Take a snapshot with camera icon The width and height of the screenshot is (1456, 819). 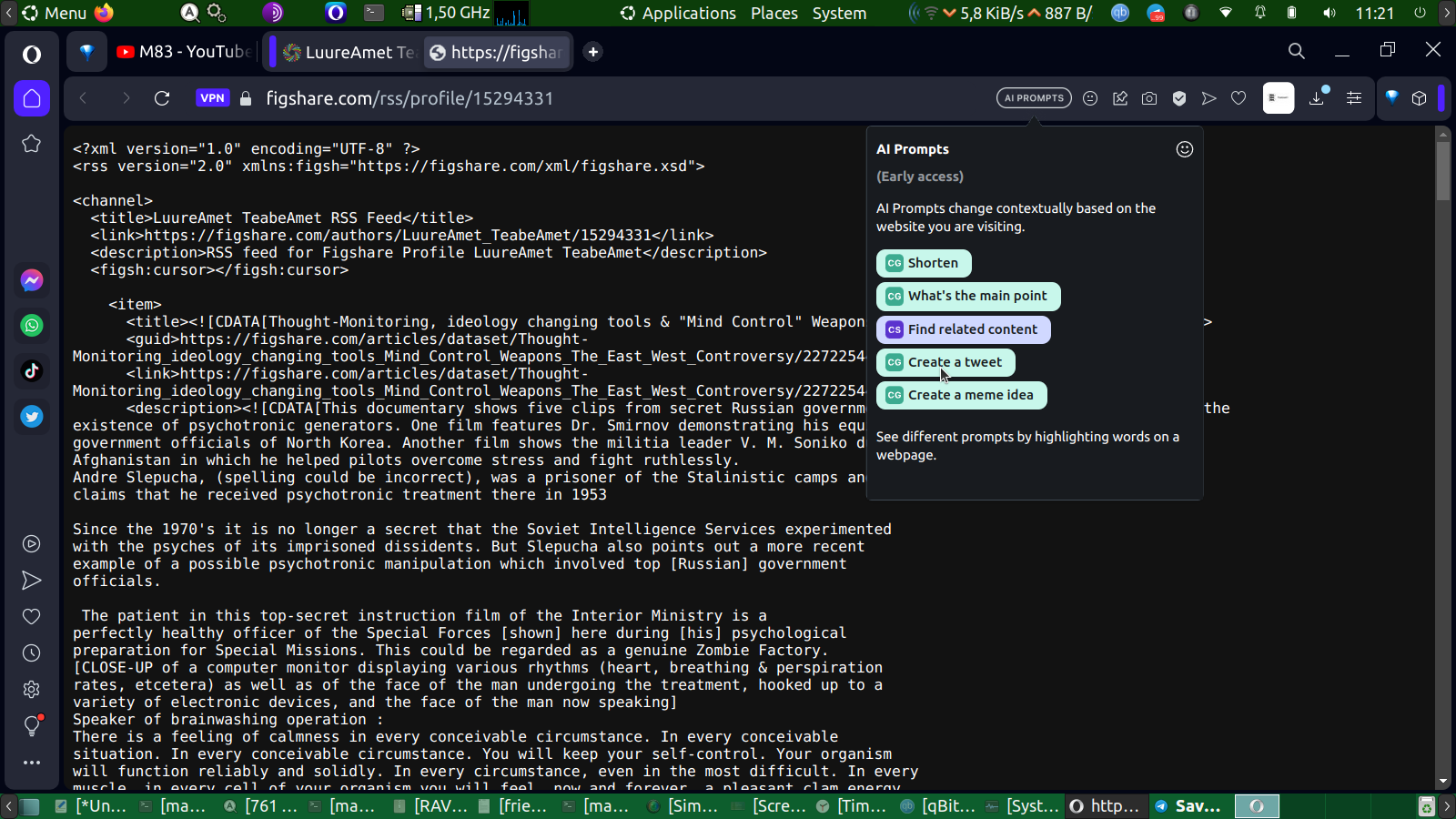[x=1149, y=98]
